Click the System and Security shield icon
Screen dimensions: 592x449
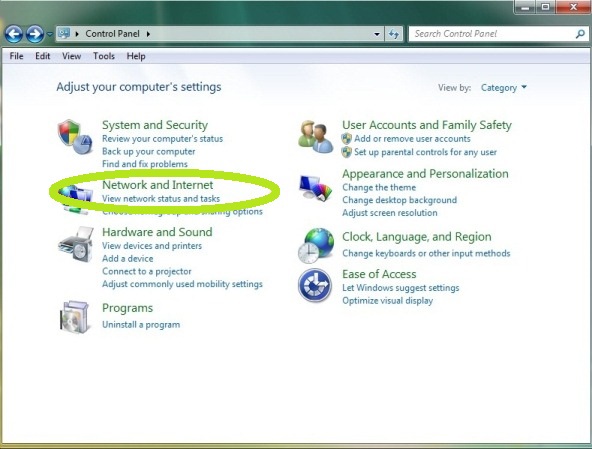(75, 136)
